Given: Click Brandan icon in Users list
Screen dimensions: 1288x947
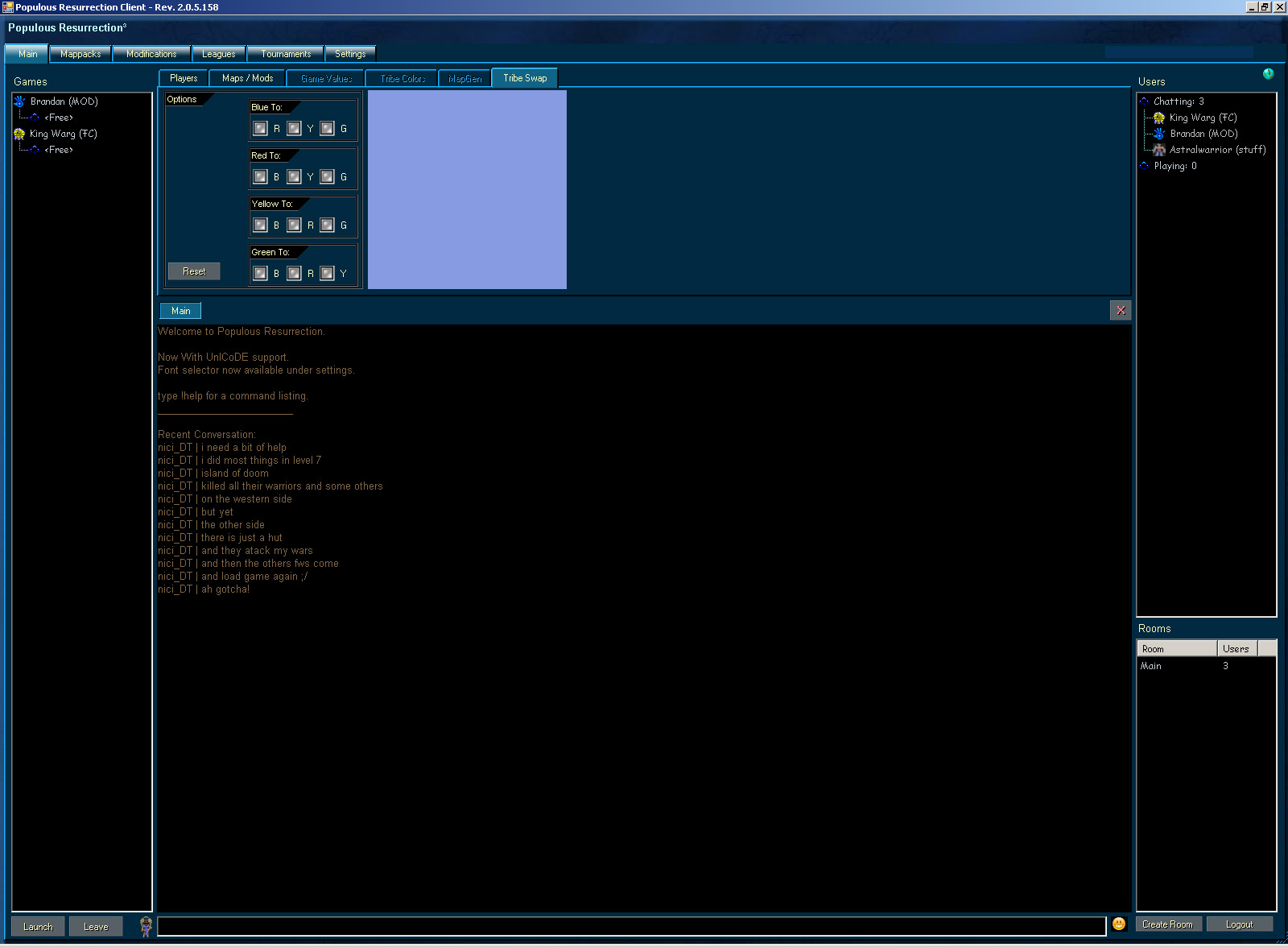Looking at the screenshot, I should (1159, 134).
